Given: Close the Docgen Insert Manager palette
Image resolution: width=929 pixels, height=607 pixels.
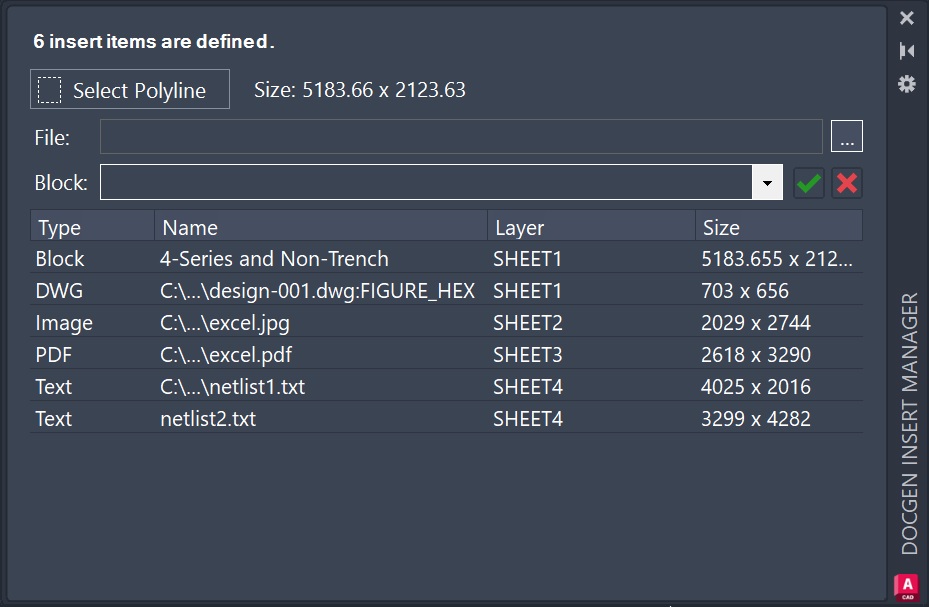Looking at the screenshot, I should (x=906, y=18).
